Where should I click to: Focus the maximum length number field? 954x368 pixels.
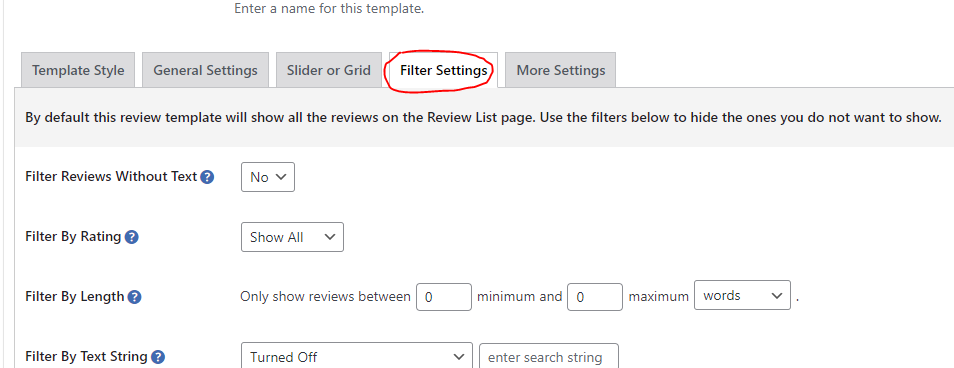pyautogui.click(x=595, y=297)
